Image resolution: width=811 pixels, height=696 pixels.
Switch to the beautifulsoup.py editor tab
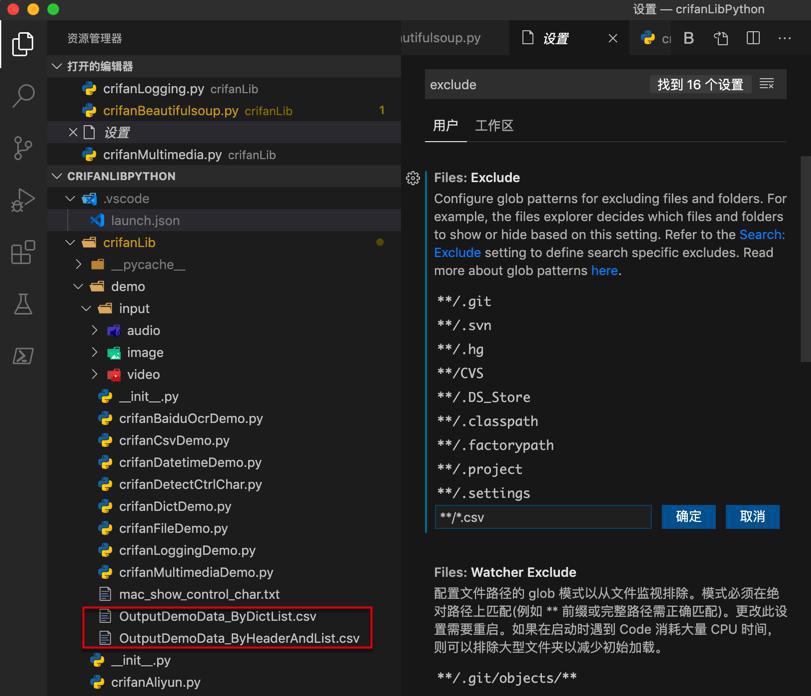point(453,38)
